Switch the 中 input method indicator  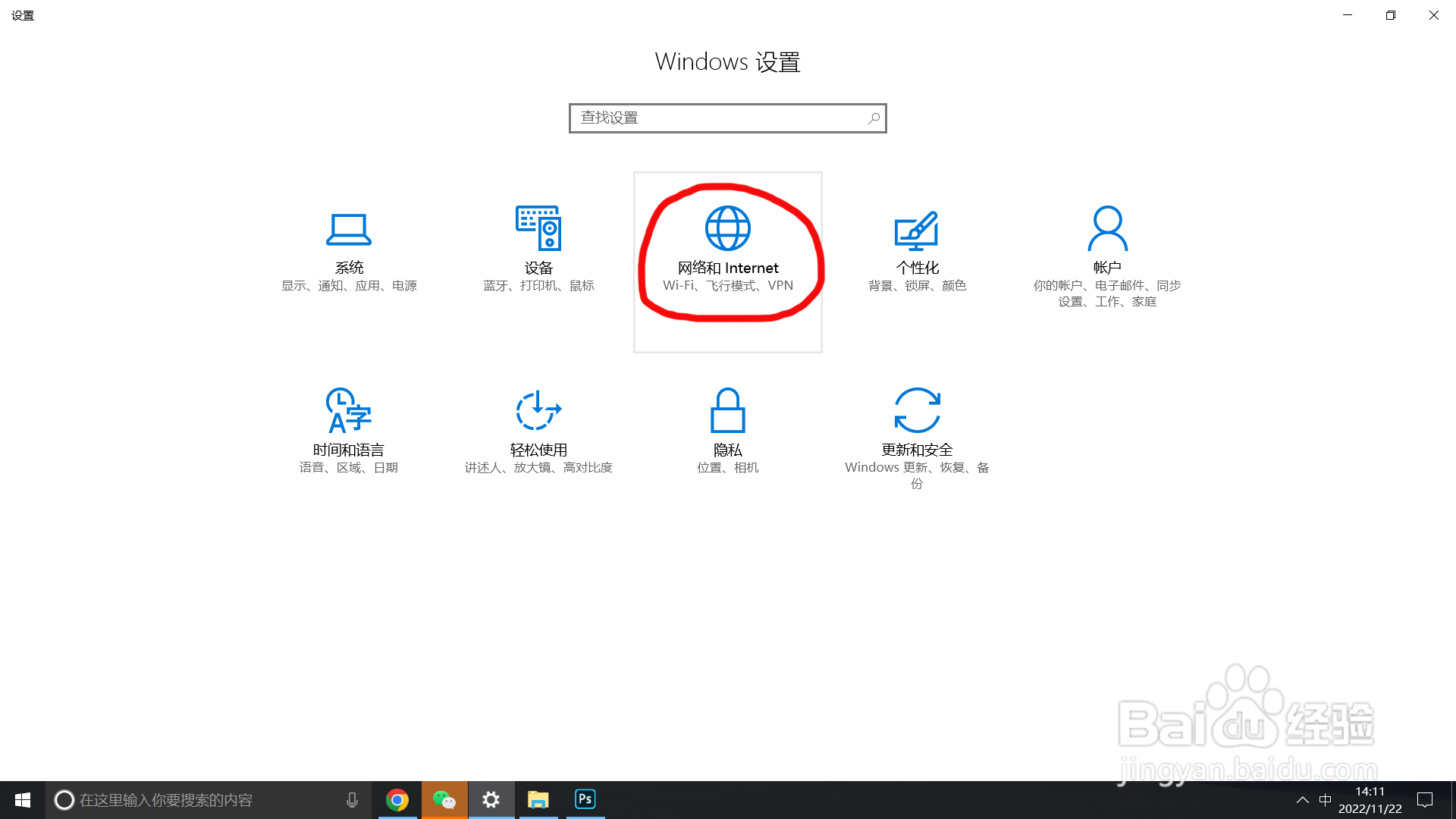[1325, 800]
